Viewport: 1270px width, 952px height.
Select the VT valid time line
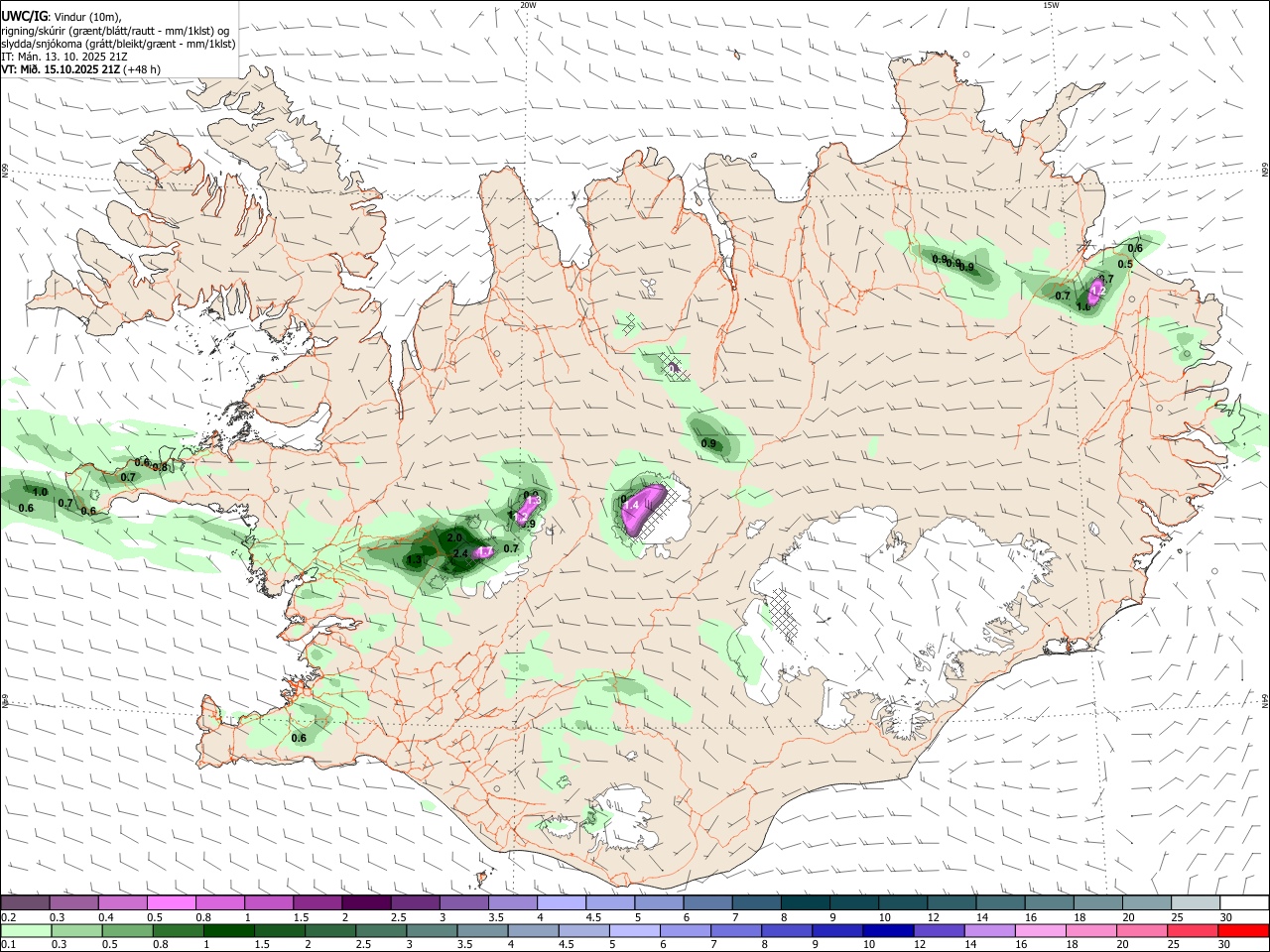80,69
